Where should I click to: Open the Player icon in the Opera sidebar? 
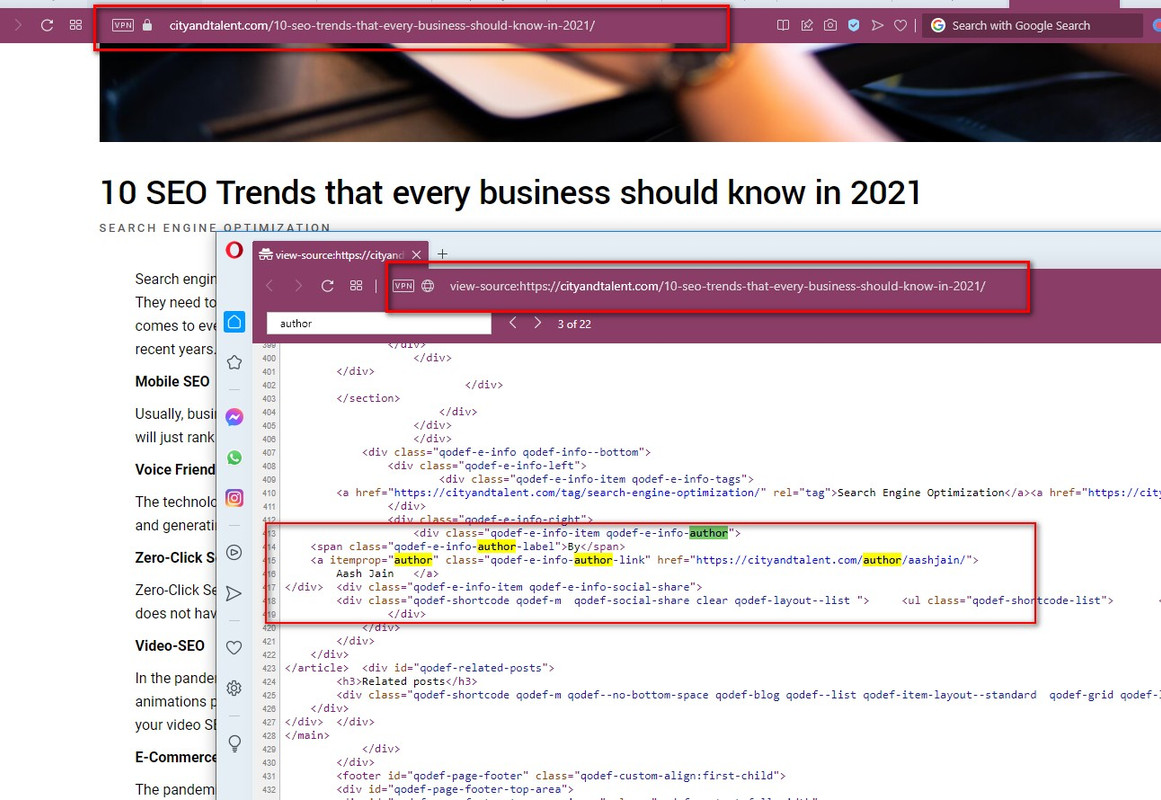point(234,553)
